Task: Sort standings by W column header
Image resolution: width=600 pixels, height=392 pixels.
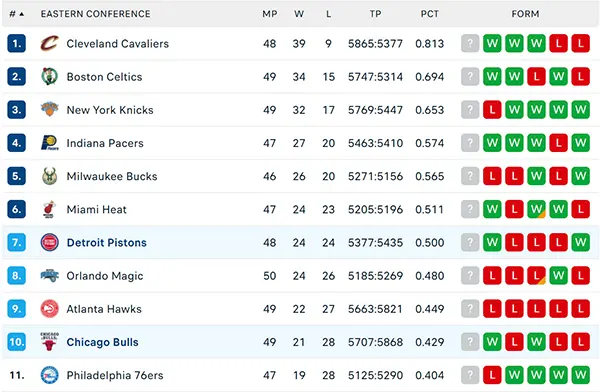Action: tap(299, 14)
